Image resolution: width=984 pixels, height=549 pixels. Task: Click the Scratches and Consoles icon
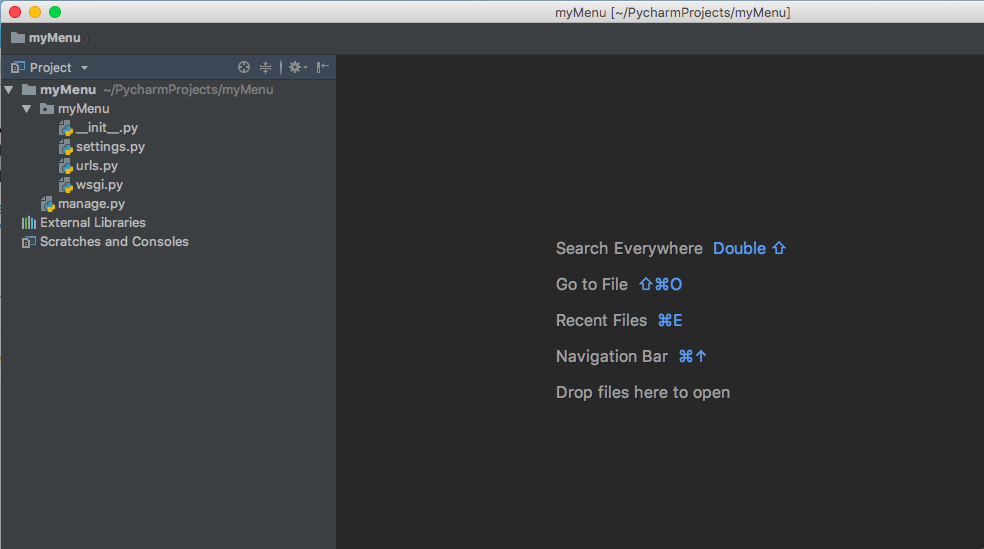tap(29, 242)
